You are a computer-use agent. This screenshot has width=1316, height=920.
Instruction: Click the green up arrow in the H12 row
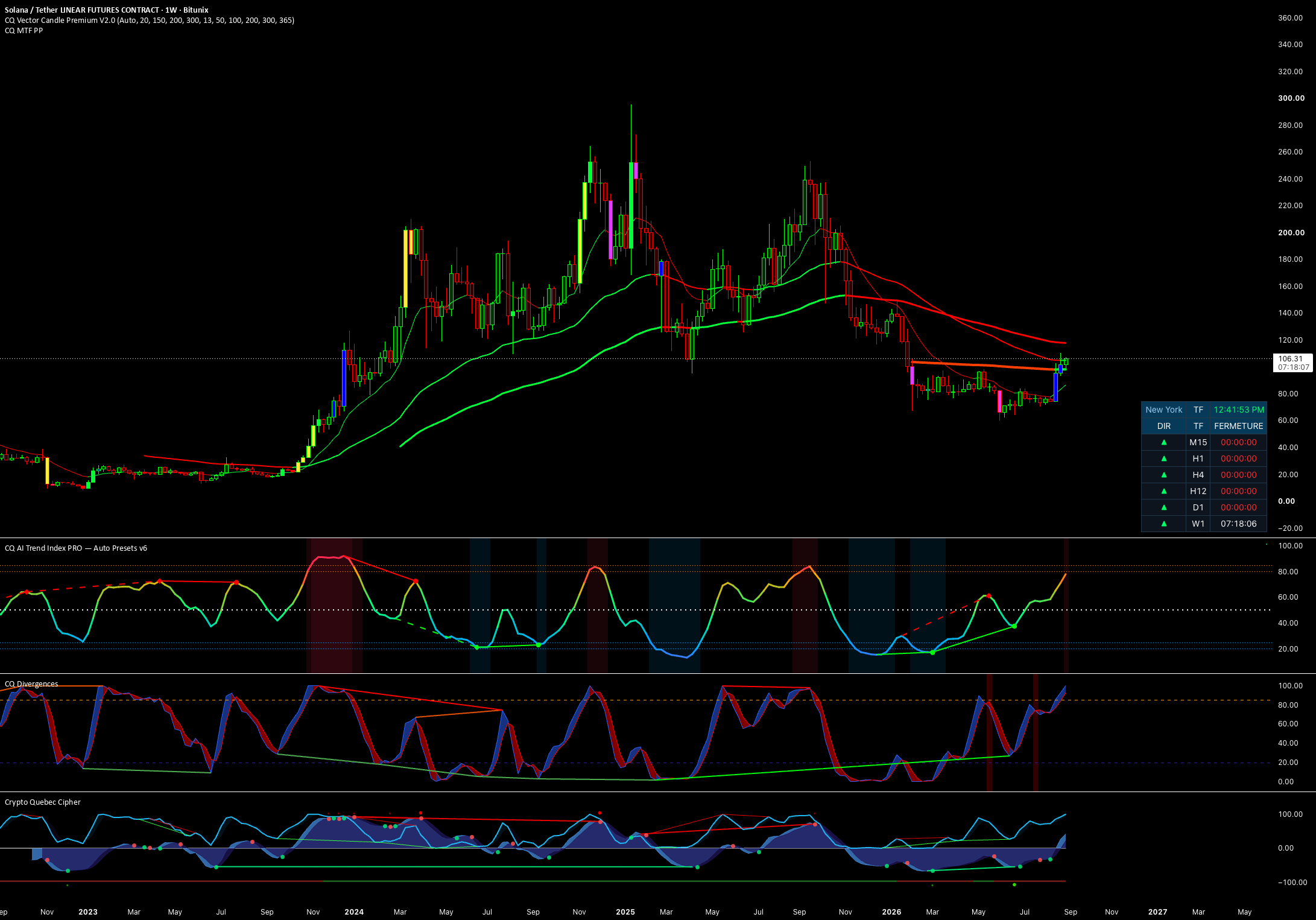1163,491
